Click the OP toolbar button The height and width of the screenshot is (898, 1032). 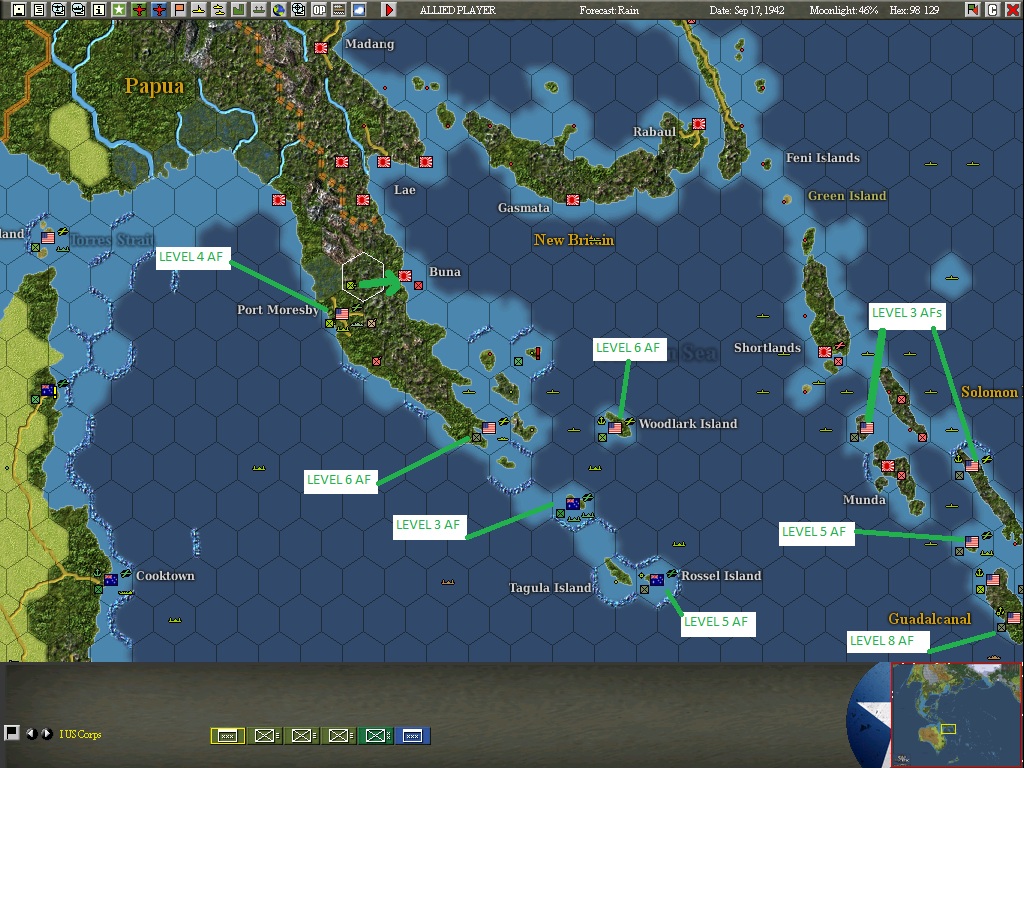tap(319, 10)
